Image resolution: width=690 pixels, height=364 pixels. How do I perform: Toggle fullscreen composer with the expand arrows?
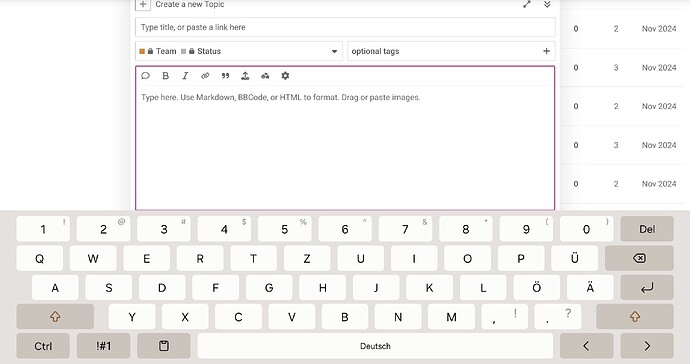coord(527,4)
